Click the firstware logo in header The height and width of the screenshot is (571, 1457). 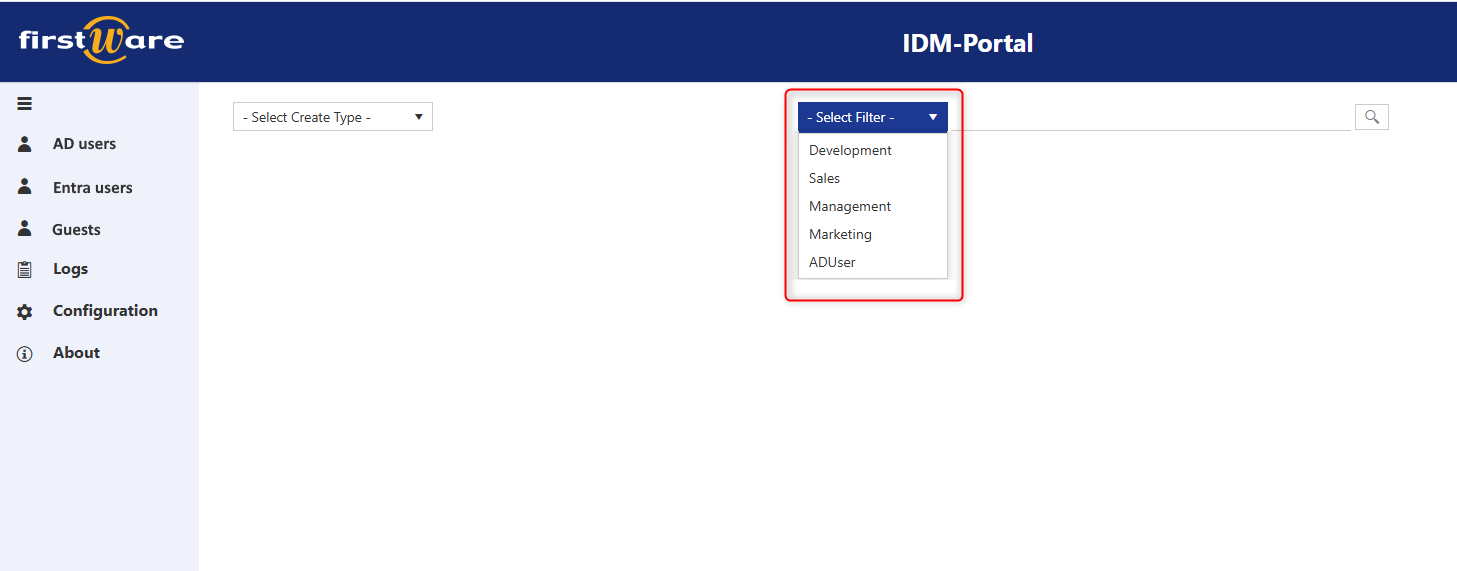pyautogui.click(x=101, y=41)
